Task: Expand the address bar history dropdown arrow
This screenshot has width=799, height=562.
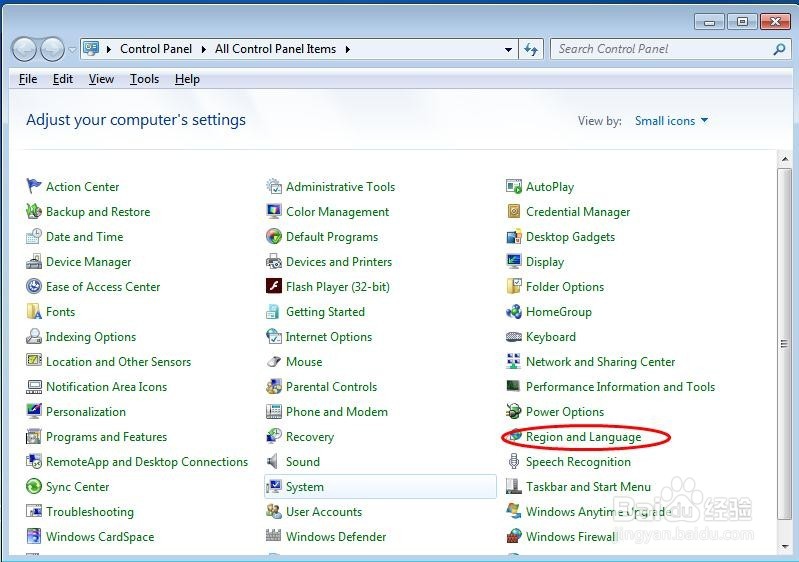Action: (508, 49)
